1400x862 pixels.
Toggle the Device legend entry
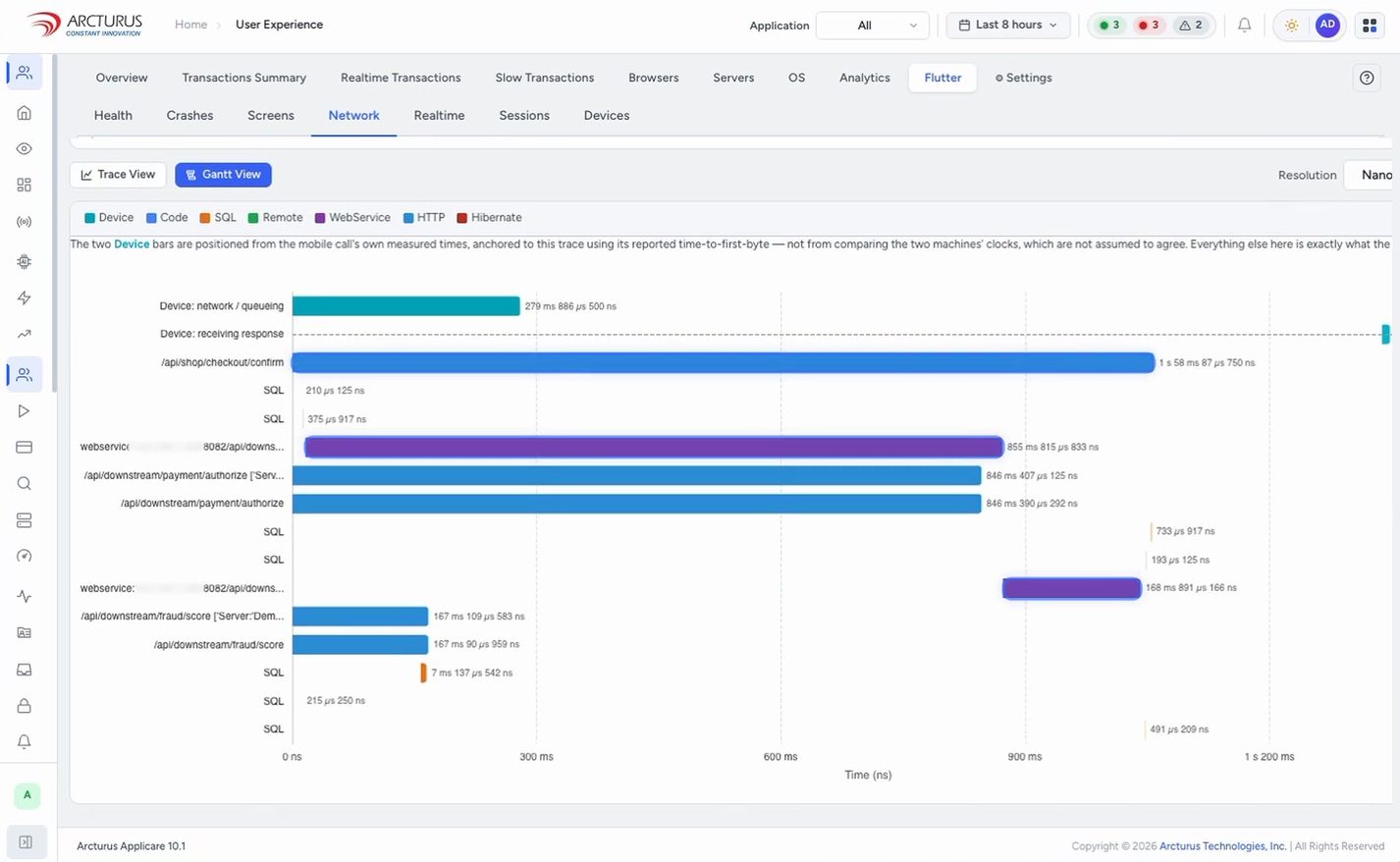[109, 218]
